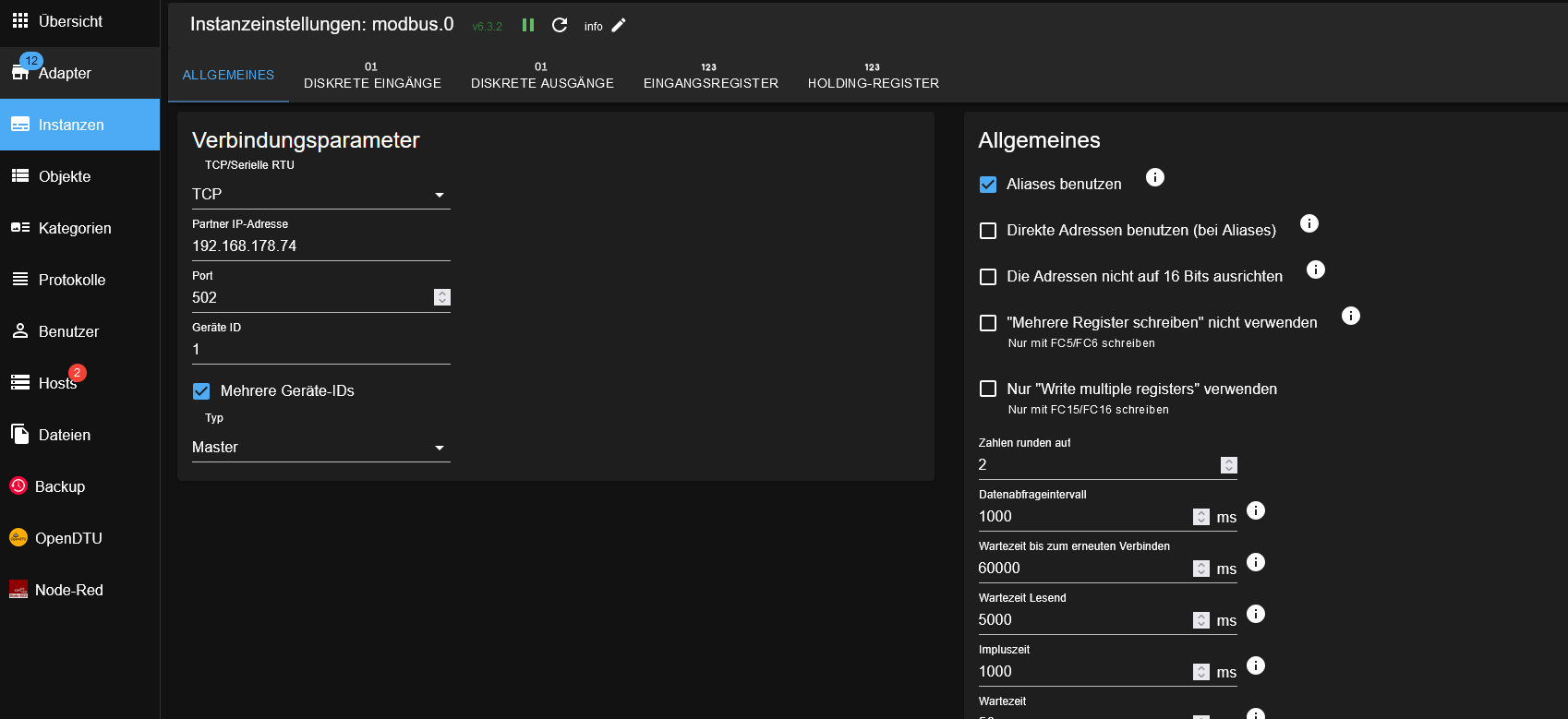Screen dimensions: 1568x719
Task: Adjust reconnect wait time stepper
Action: tap(1201, 569)
